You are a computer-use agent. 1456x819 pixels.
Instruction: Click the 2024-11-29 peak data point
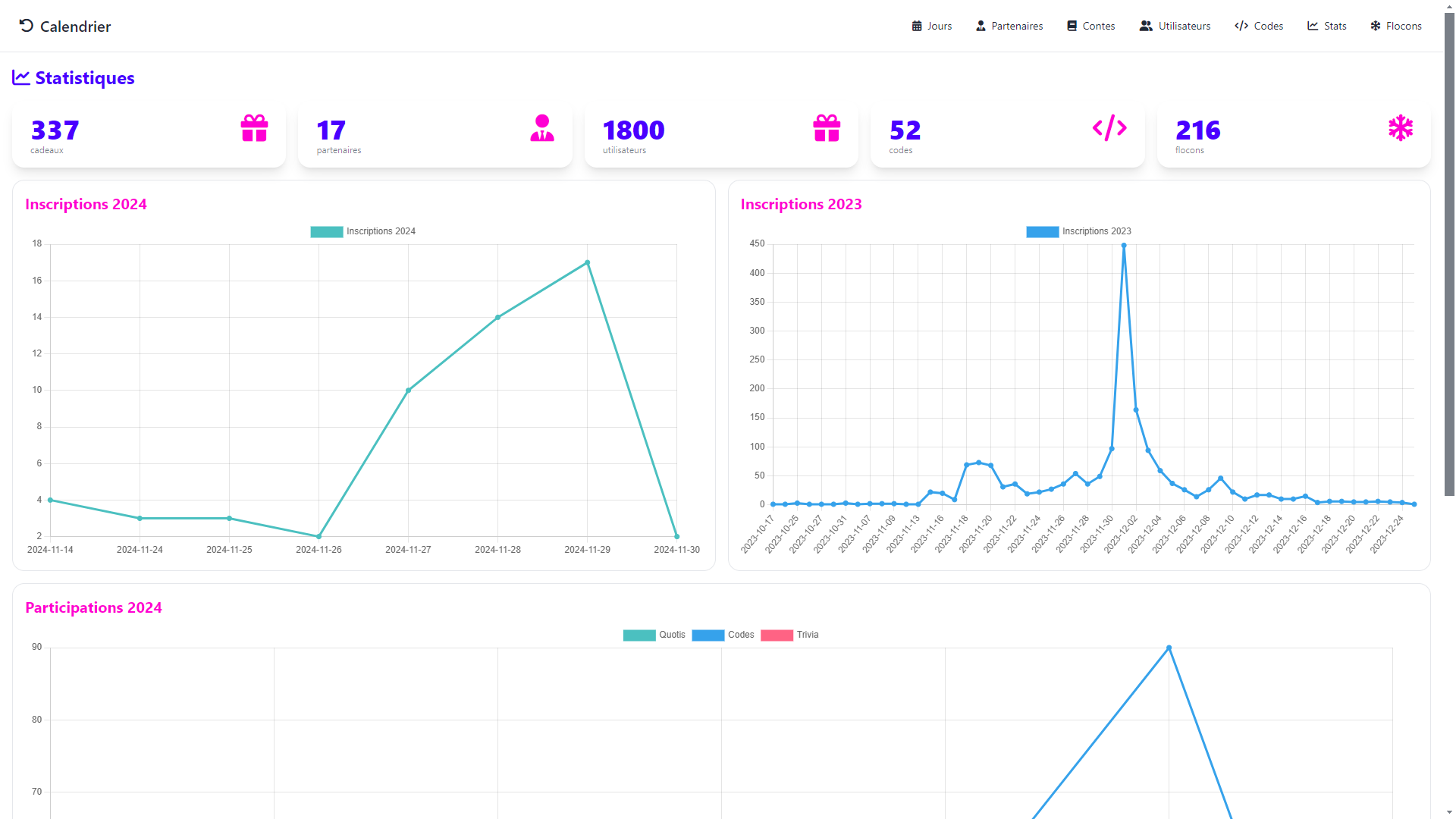click(588, 263)
